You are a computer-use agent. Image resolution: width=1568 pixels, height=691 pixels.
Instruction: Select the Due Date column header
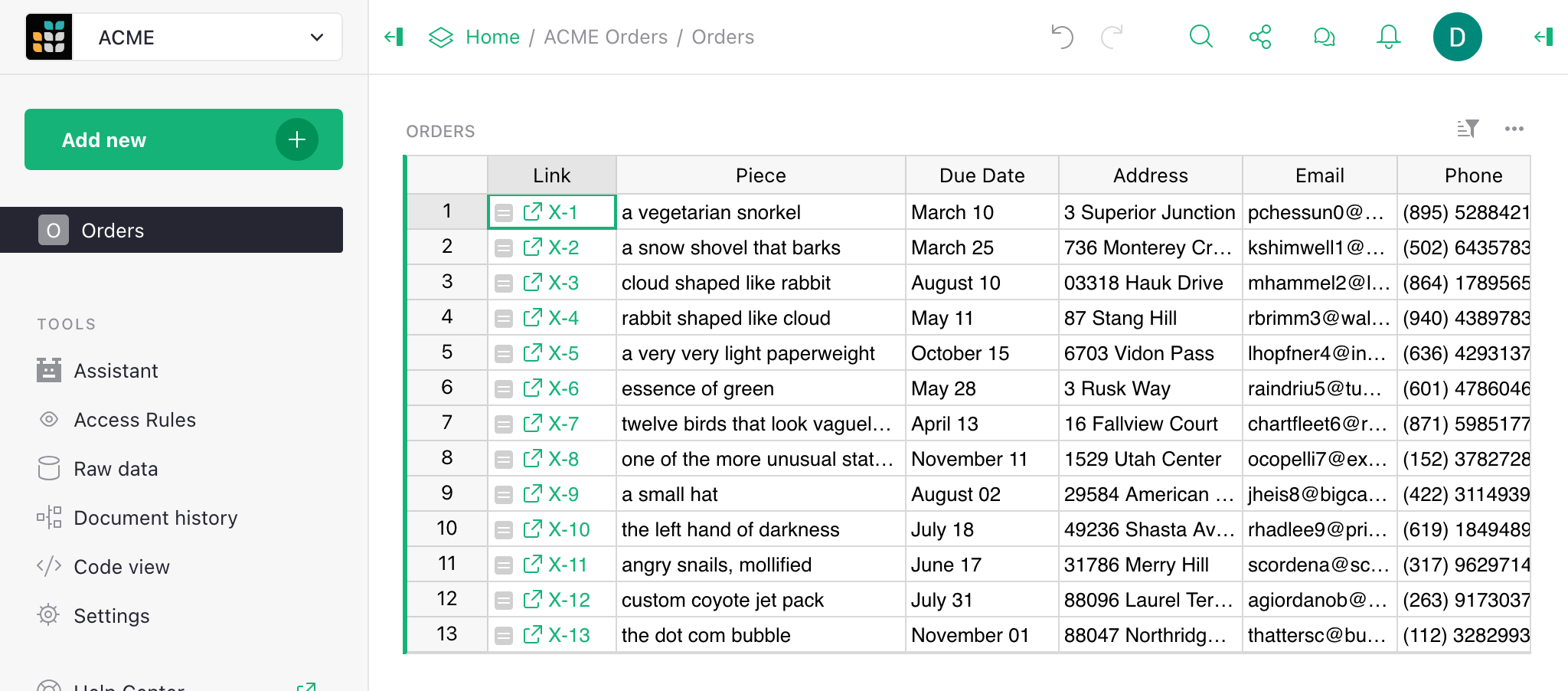coord(982,175)
